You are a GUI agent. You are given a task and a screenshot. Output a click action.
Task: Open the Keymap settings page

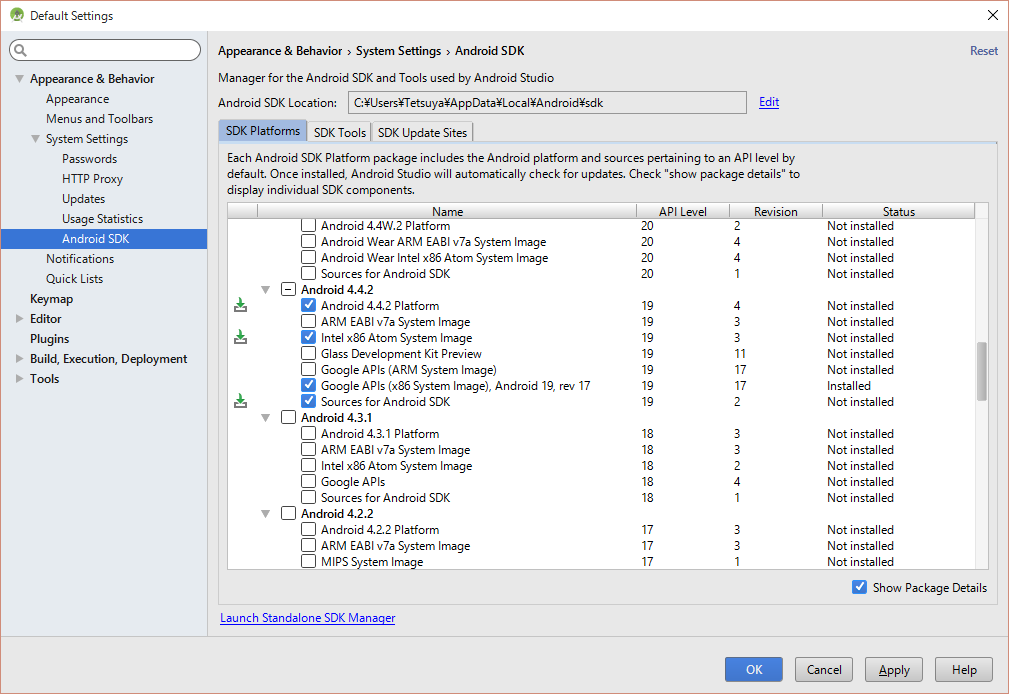[x=51, y=299]
